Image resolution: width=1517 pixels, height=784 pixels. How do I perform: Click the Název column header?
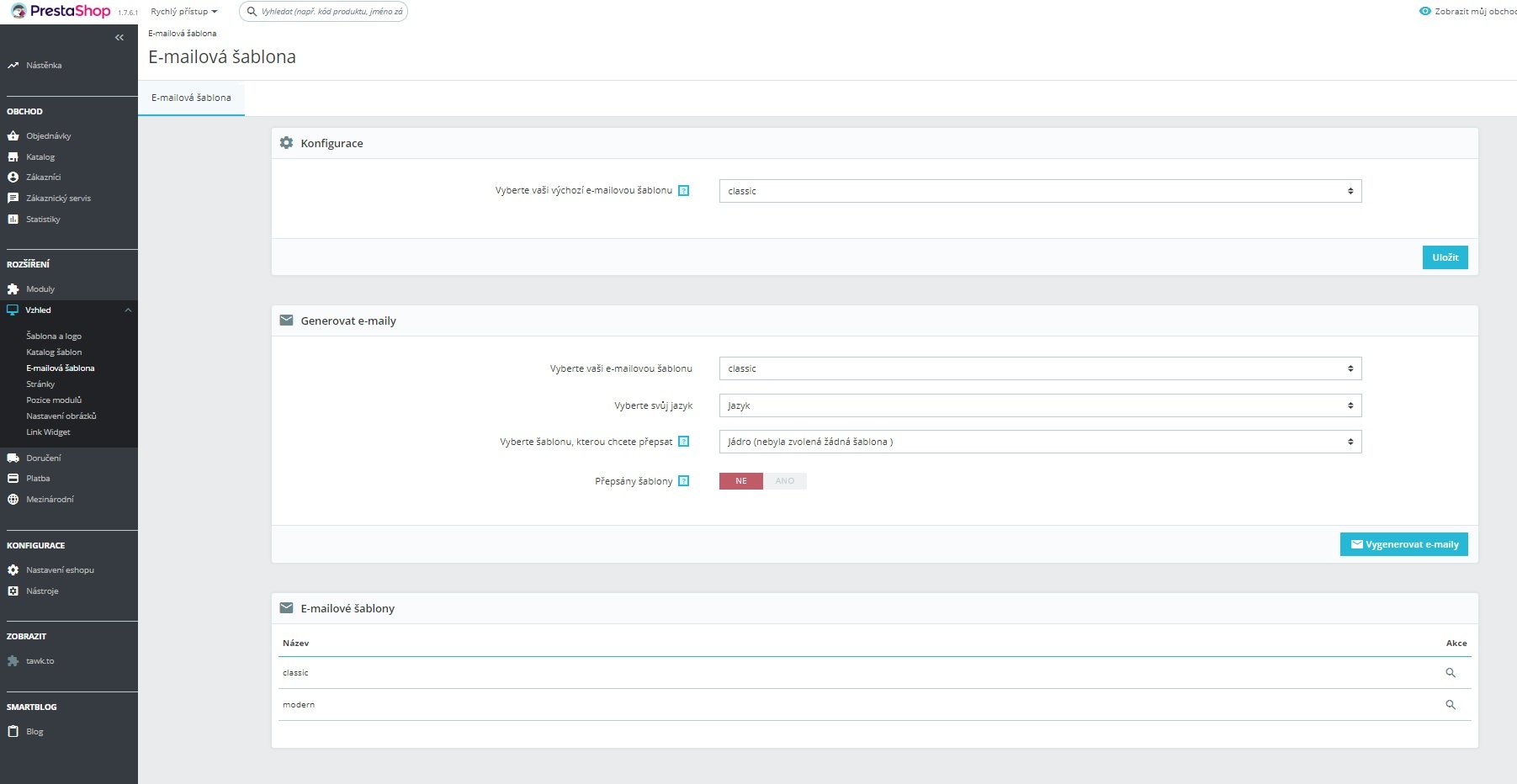[296, 644]
